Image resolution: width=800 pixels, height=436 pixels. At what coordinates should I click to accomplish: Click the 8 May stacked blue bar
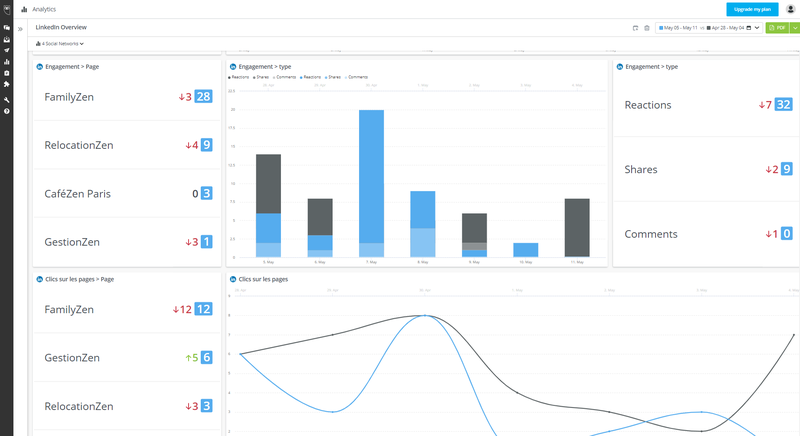tap(423, 224)
